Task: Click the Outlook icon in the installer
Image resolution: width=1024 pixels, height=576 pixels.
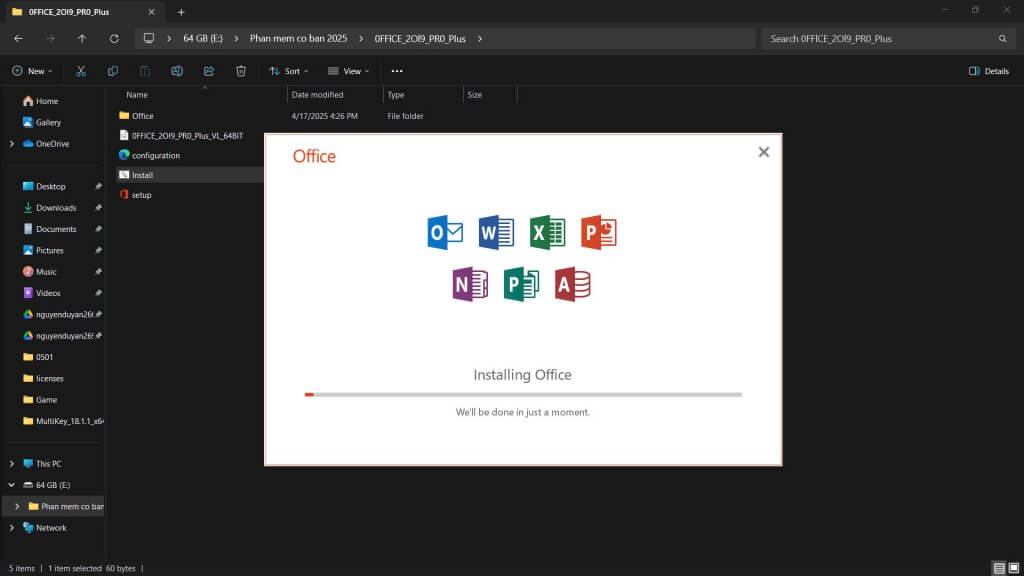Action: click(x=444, y=231)
